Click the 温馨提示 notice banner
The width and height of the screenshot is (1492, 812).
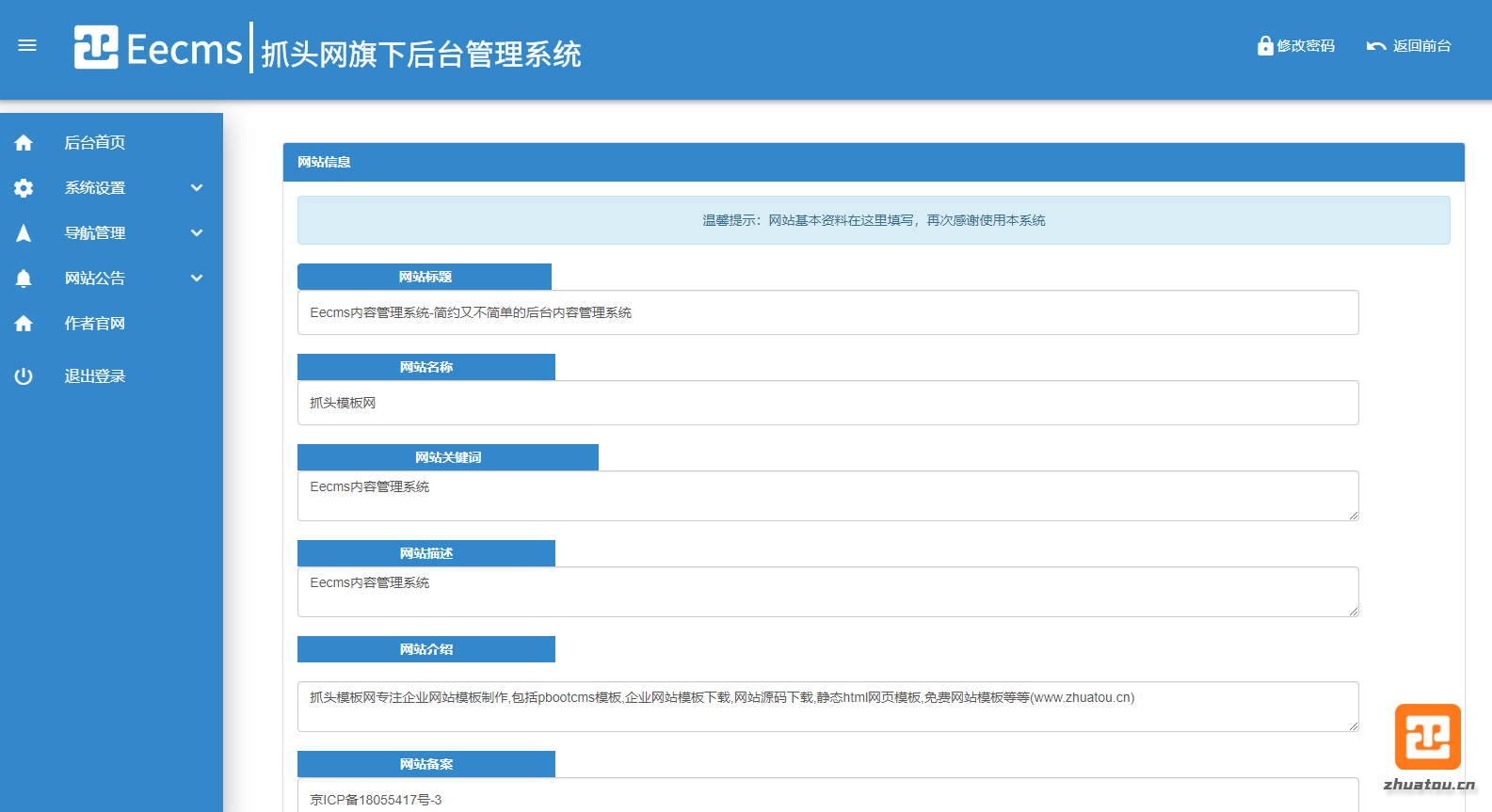874,220
